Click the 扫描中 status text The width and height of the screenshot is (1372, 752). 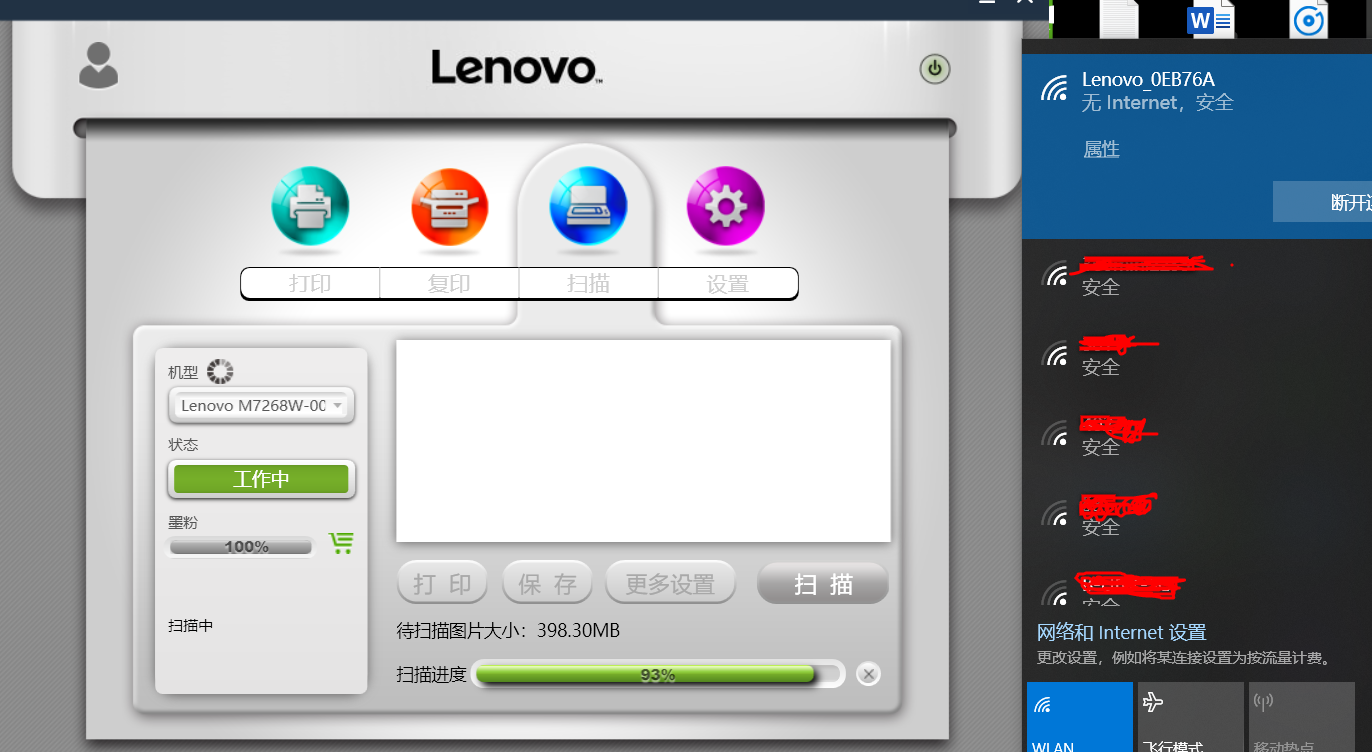190,626
